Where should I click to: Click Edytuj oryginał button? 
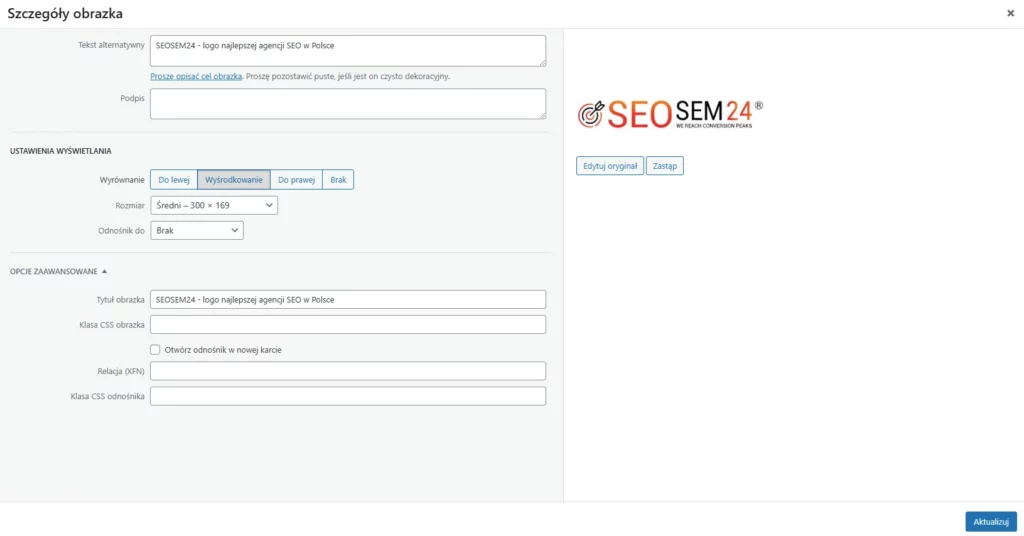point(610,166)
